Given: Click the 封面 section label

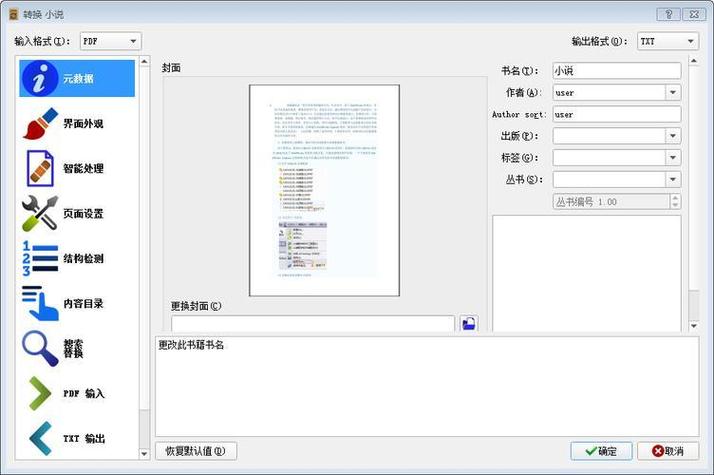Looking at the screenshot, I should click(x=171, y=68).
